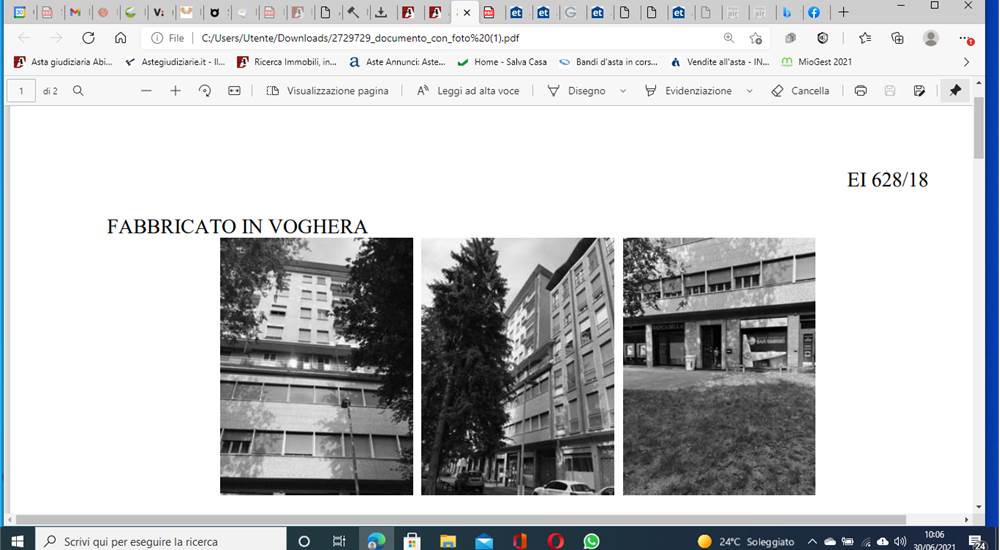
Task: Click the storefront and lawn photo
Action: point(719,366)
